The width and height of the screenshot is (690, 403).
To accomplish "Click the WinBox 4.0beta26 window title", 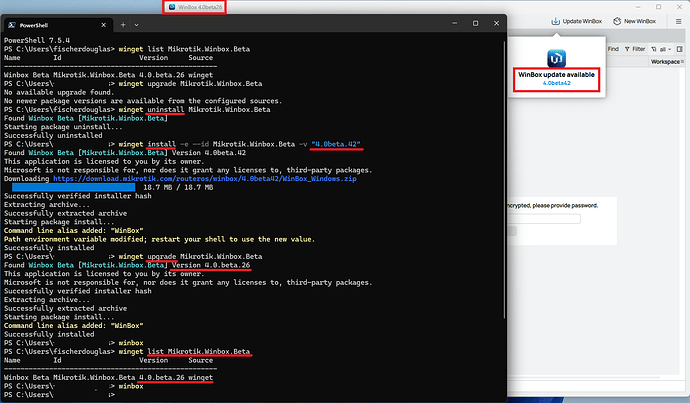I will [x=200, y=7].
